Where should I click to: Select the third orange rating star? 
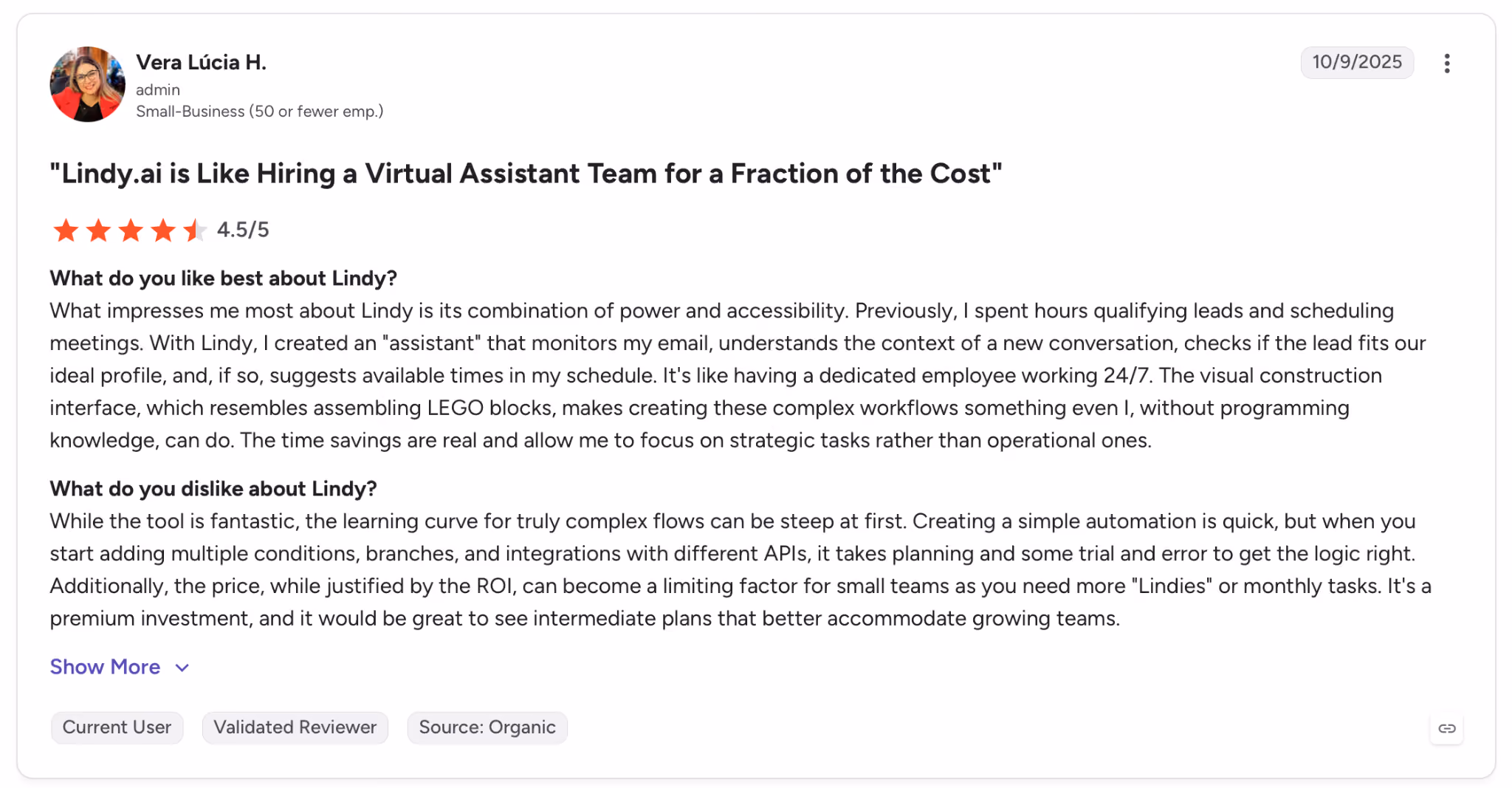tap(131, 230)
